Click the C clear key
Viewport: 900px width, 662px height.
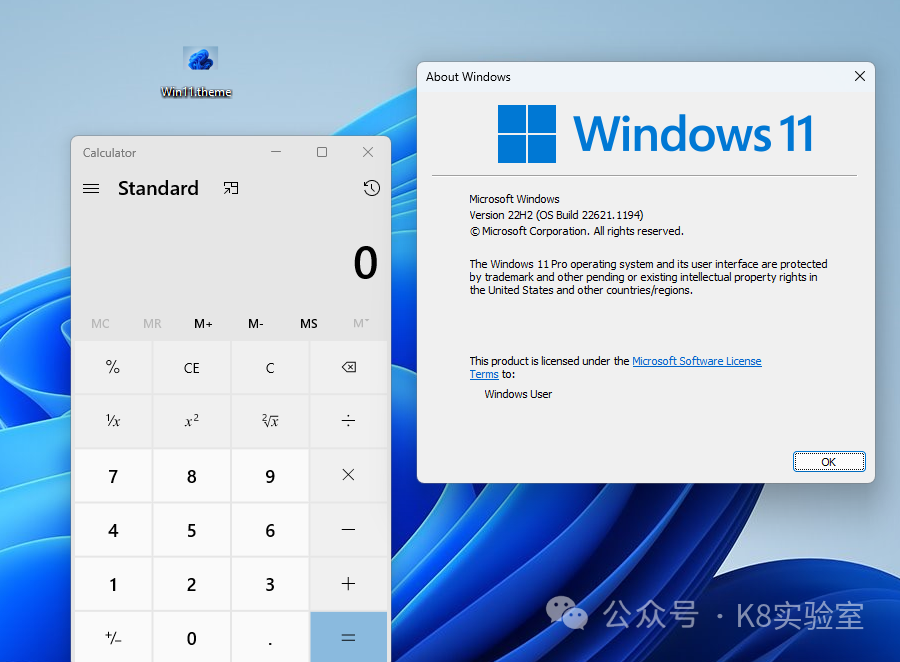270,367
